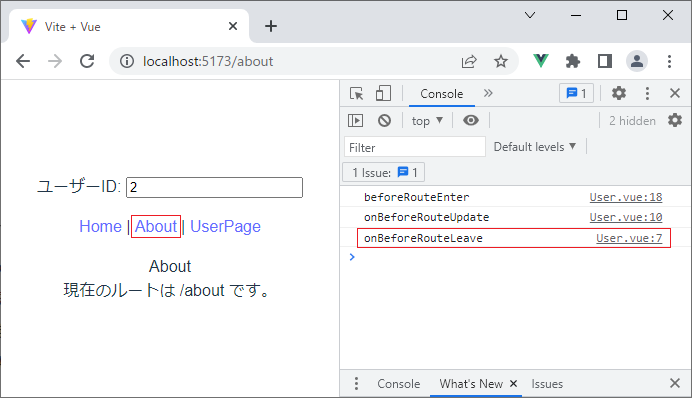Switch to the drawer Console tab
This screenshot has height=398, width=692.
[x=399, y=383]
